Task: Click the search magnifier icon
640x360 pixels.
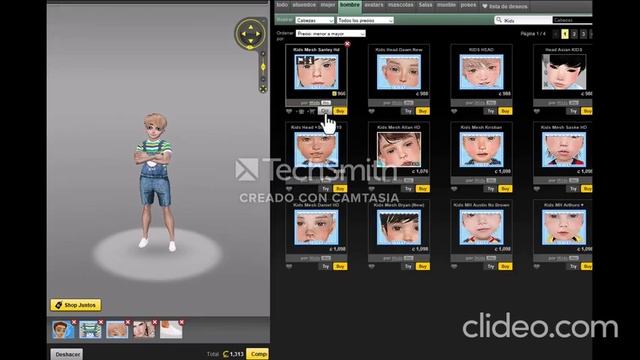Action: click(498, 20)
